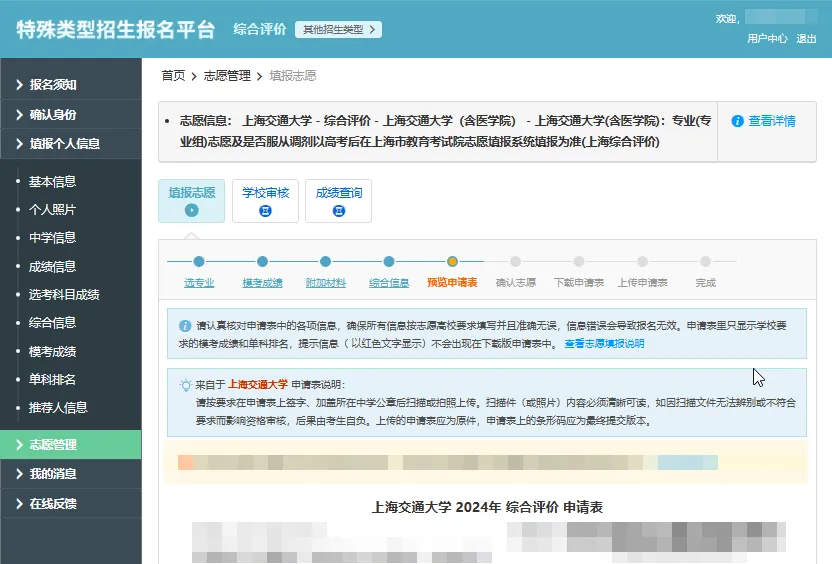
Task: Open the 查看志愿填报说明 link
Action: (x=604, y=343)
